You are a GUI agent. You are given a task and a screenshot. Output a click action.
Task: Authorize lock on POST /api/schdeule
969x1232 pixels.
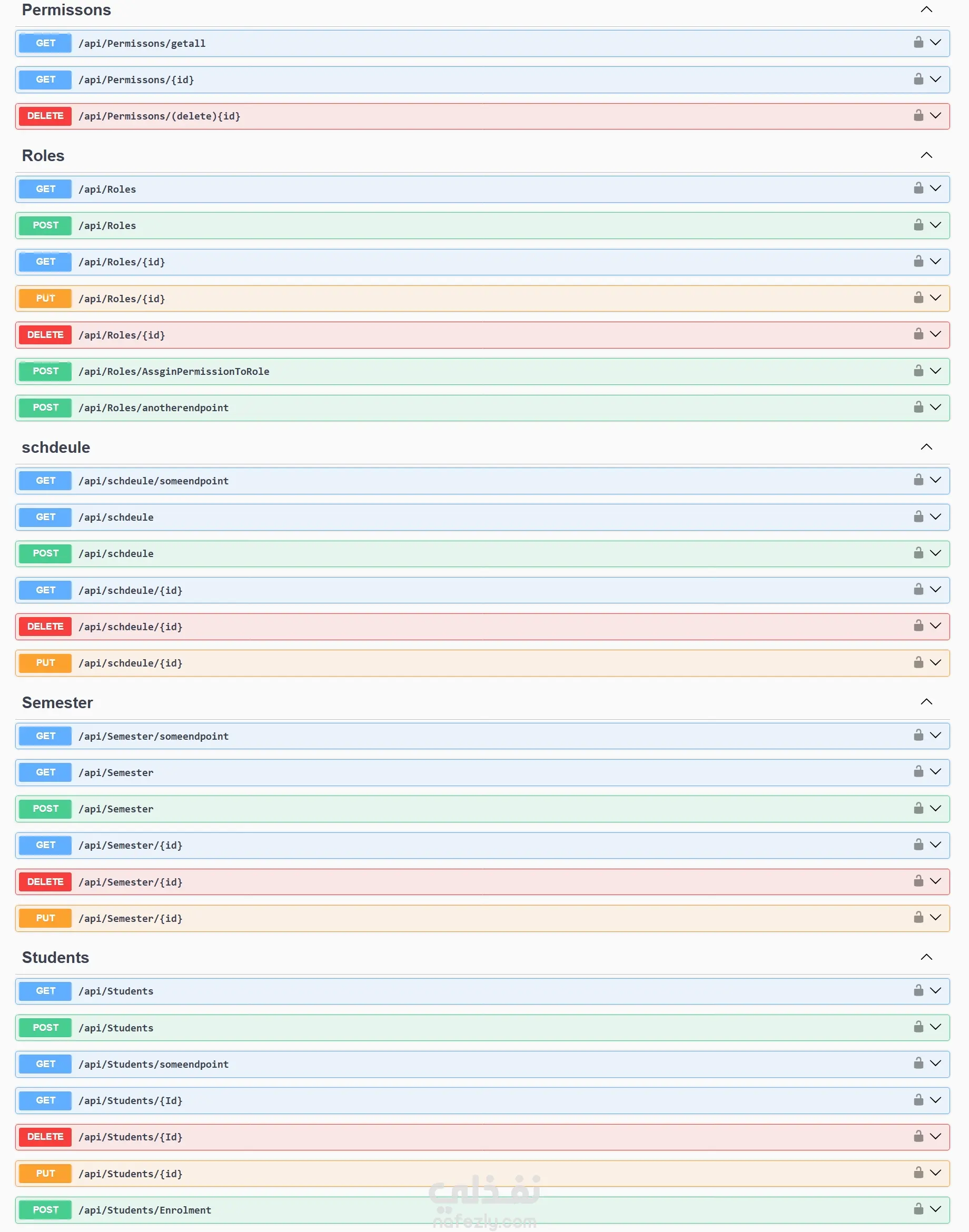(918, 552)
